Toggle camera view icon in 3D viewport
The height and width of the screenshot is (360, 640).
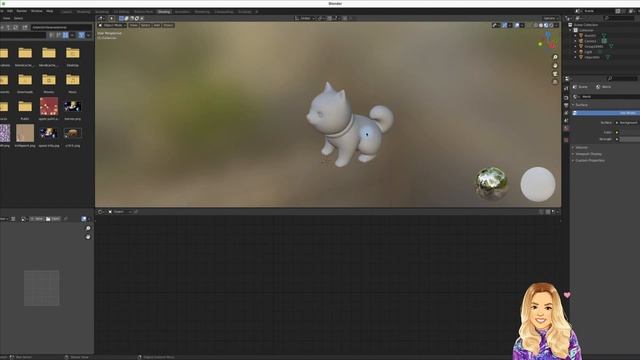pyautogui.click(x=555, y=73)
